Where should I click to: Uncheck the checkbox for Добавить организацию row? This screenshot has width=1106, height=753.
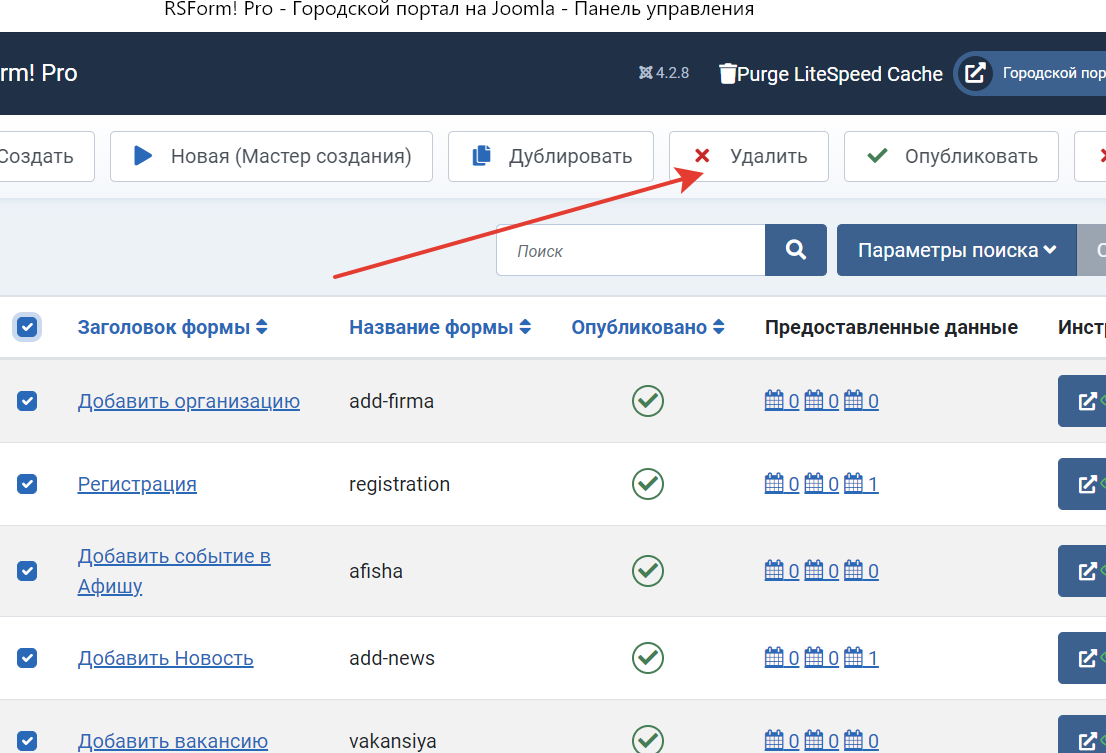(27, 401)
